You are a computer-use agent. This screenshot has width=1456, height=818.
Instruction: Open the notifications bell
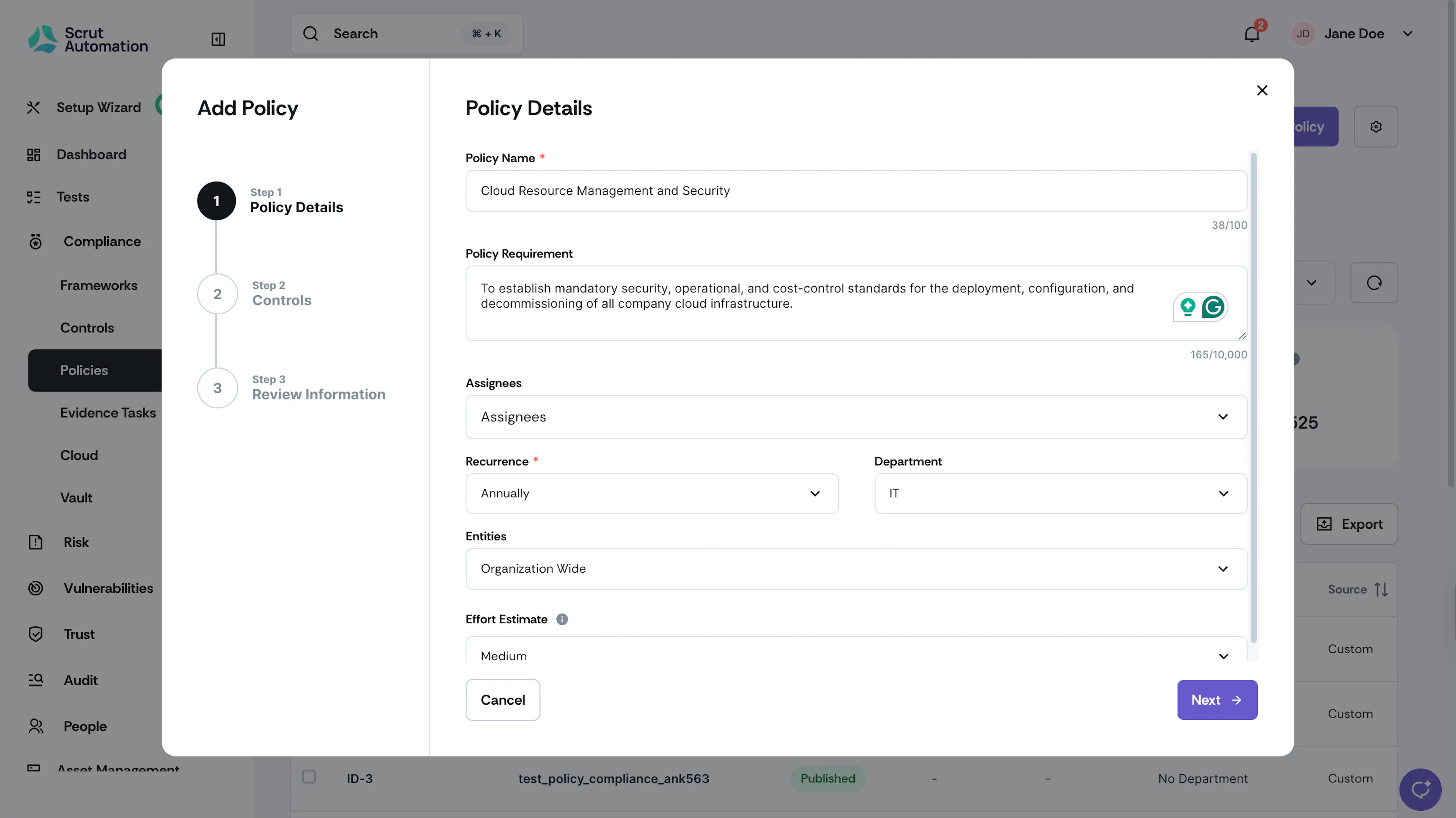tap(1252, 34)
